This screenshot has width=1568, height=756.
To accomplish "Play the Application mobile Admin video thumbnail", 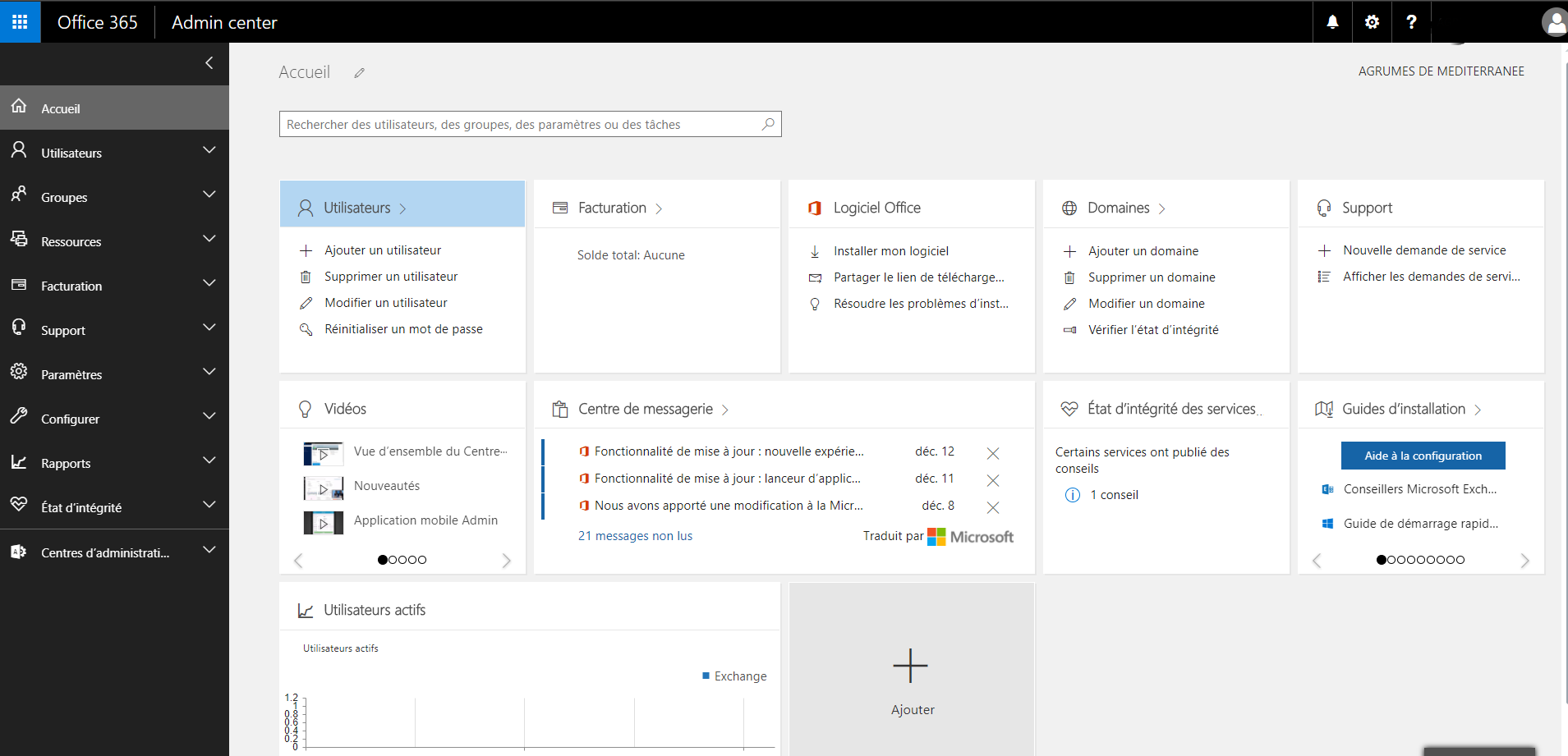I will click(324, 523).
